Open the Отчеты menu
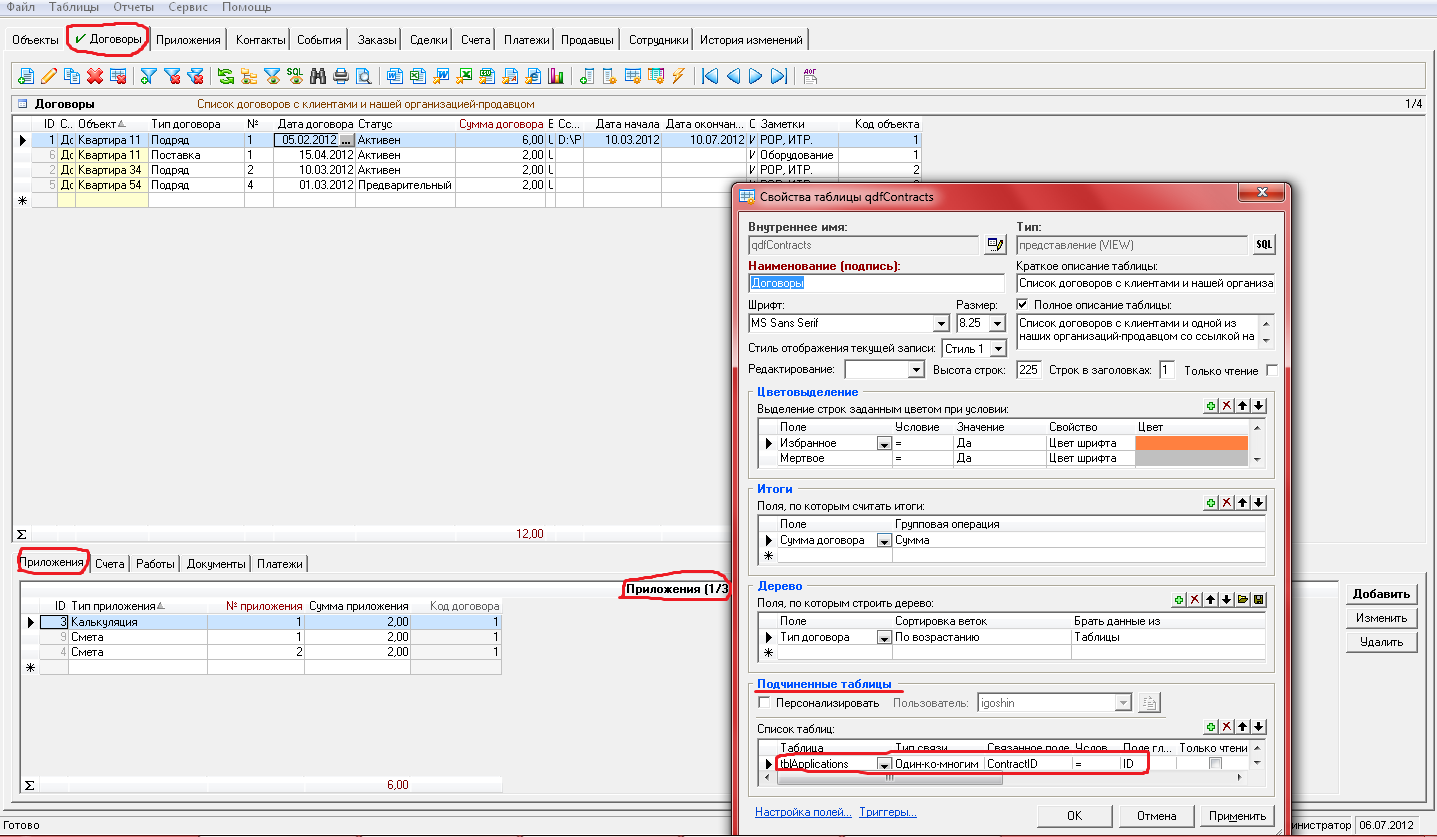 point(133,6)
